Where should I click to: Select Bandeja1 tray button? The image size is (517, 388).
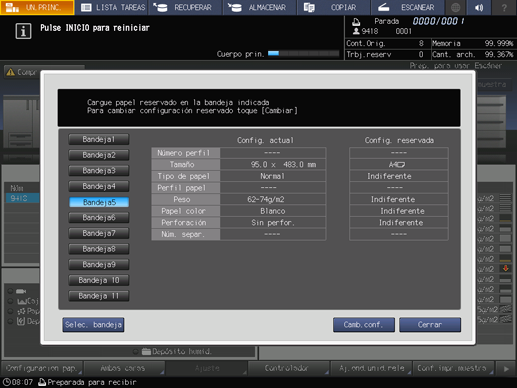[99, 139]
